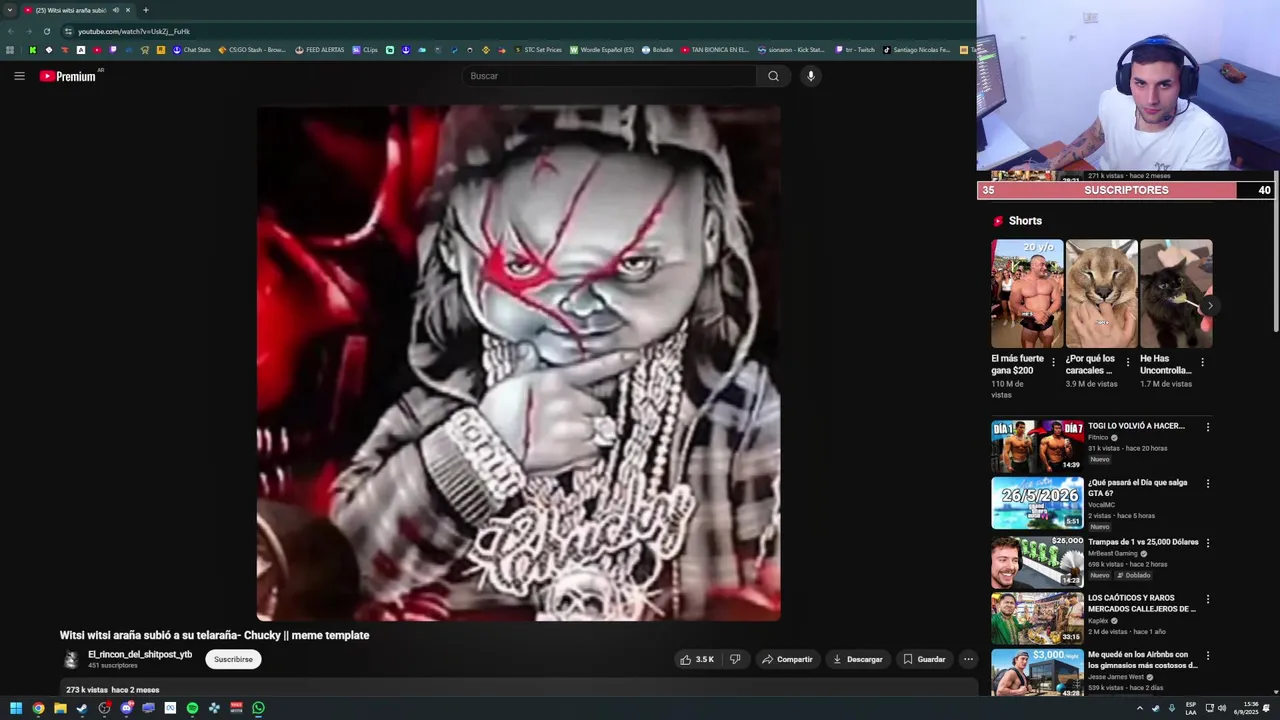Open options for 'El más fuerte' short
The width and height of the screenshot is (1280, 720).
pos(1053,362)
